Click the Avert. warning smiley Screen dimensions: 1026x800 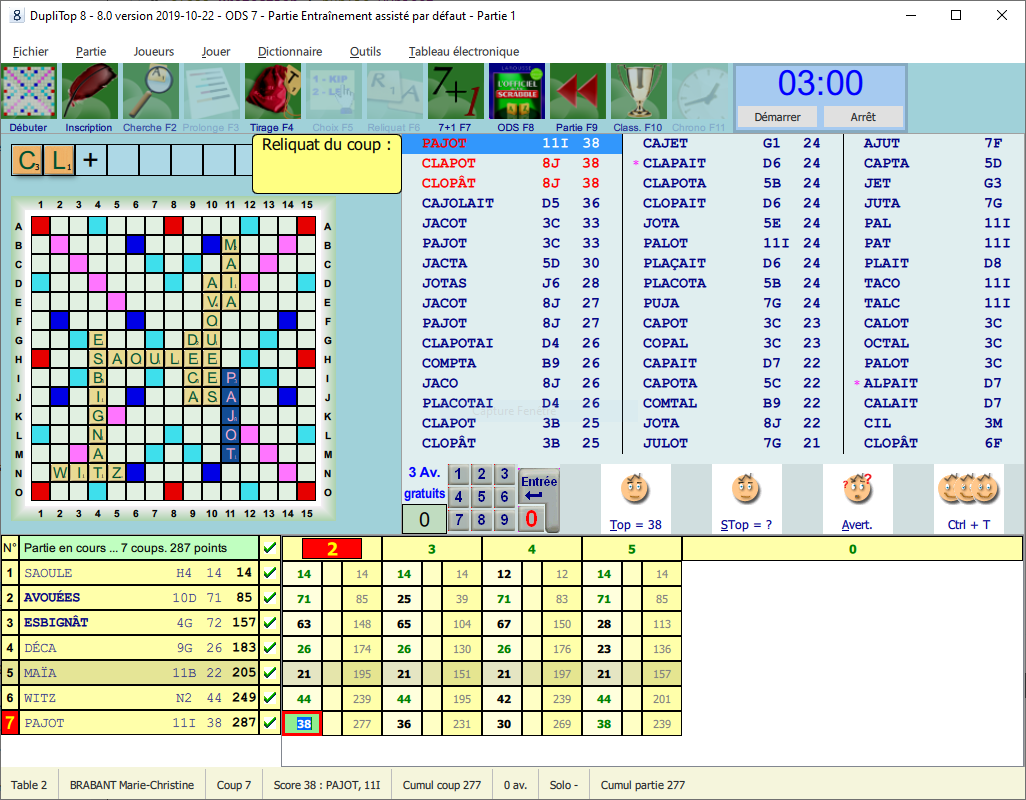pos(856,490)
